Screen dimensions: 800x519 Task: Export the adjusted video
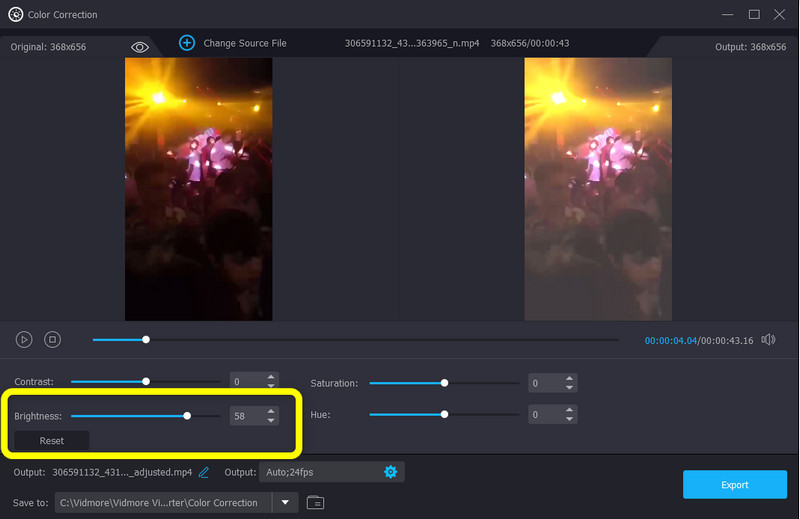coord(734,485)
